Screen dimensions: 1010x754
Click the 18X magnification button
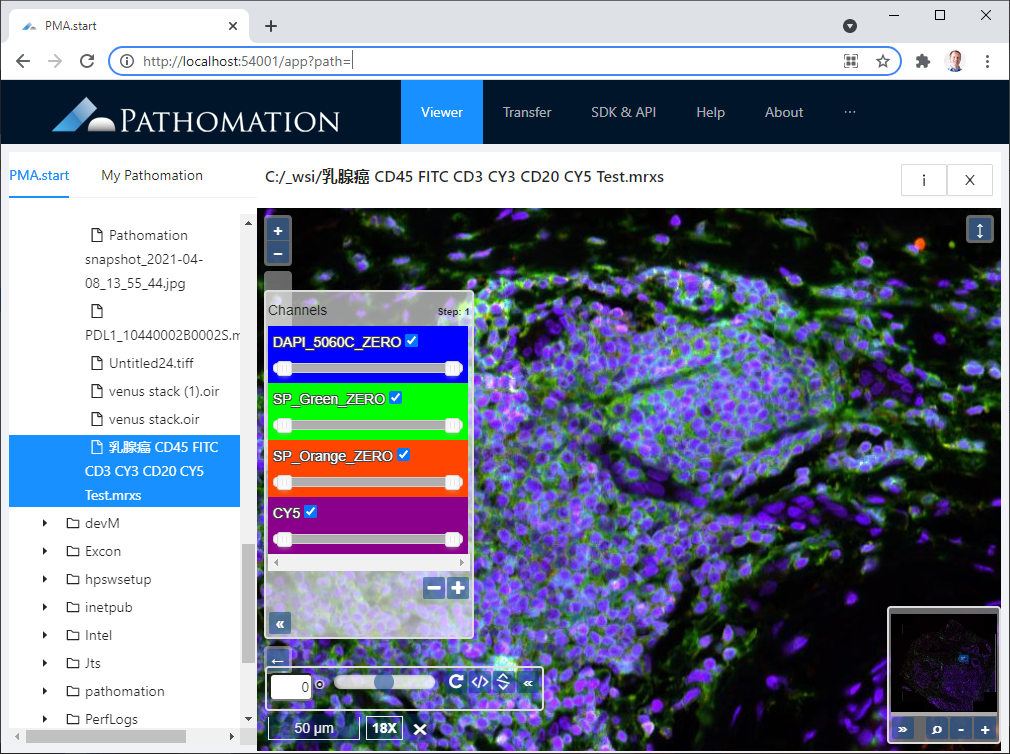click(x=384, y=728)
